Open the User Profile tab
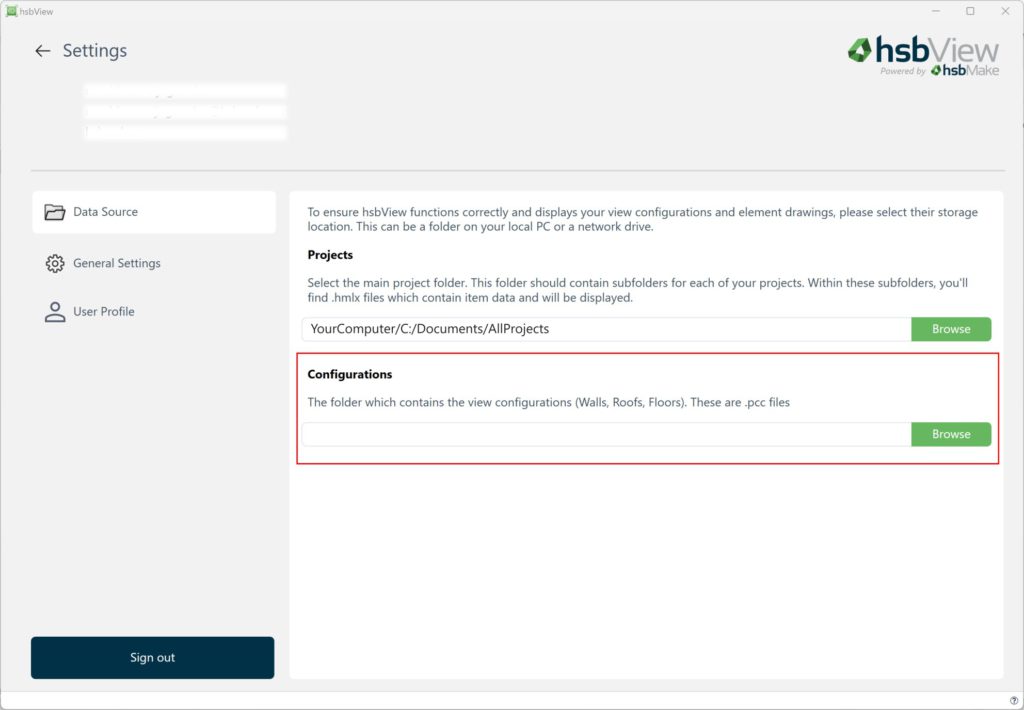The image size is (1024, 710). (153, 312)
